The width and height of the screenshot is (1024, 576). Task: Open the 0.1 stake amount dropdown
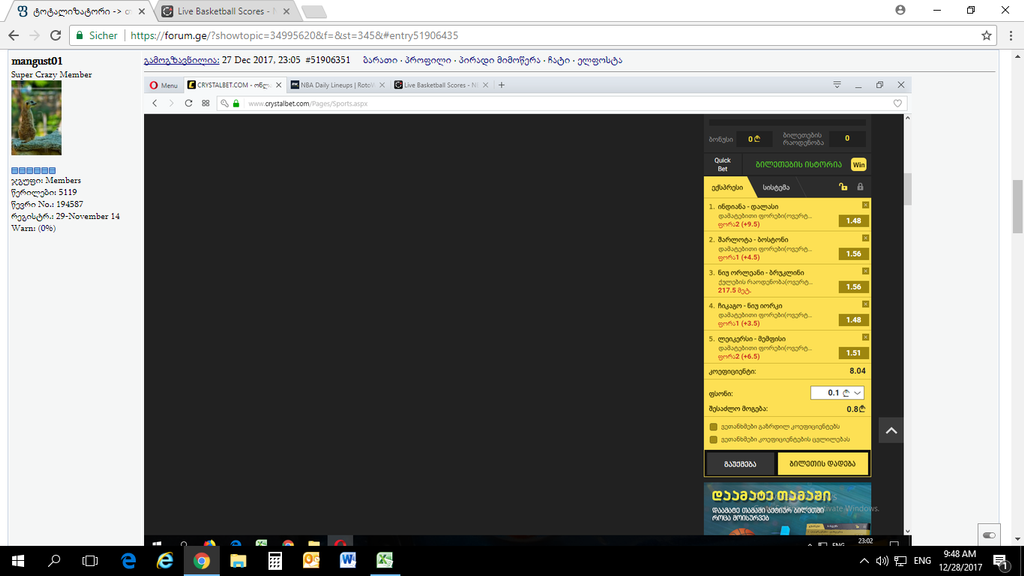pyautogui.click(x=837, y=392)
